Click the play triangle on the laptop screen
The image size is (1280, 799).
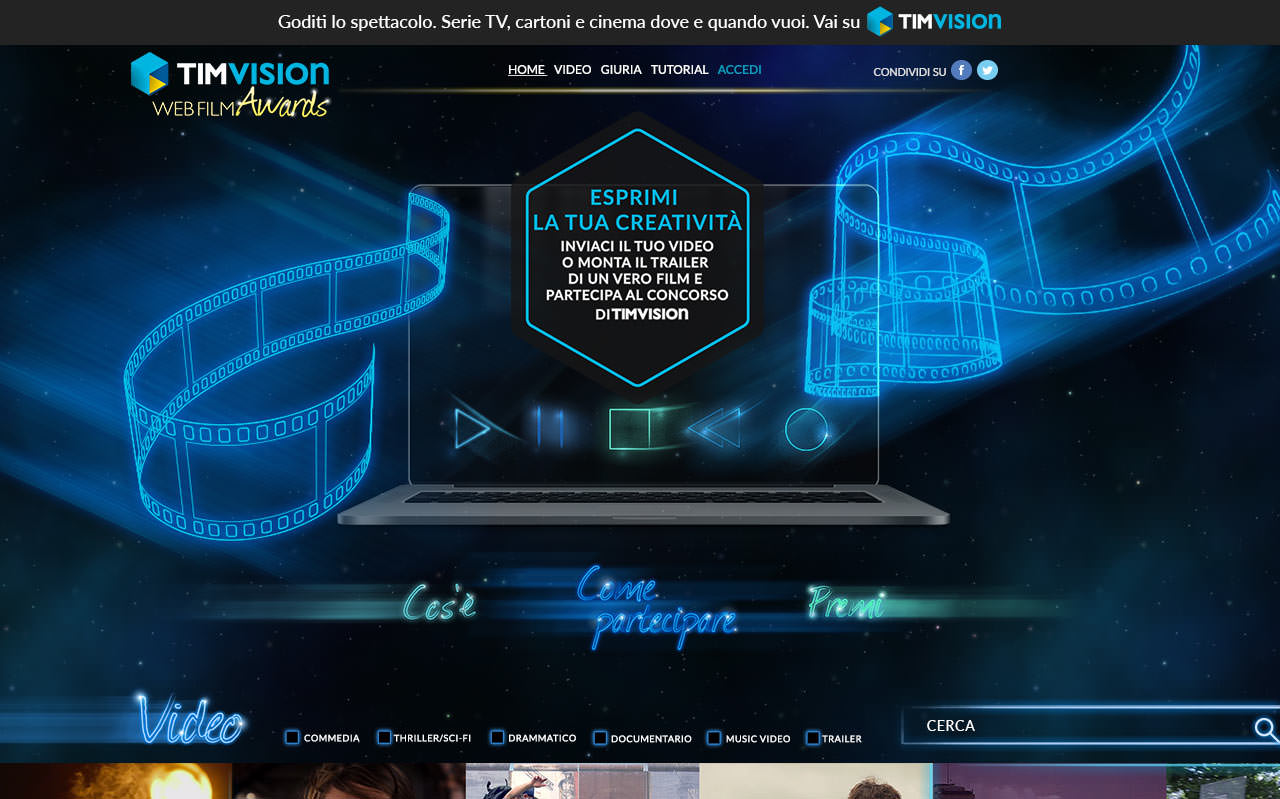point(471,429)
